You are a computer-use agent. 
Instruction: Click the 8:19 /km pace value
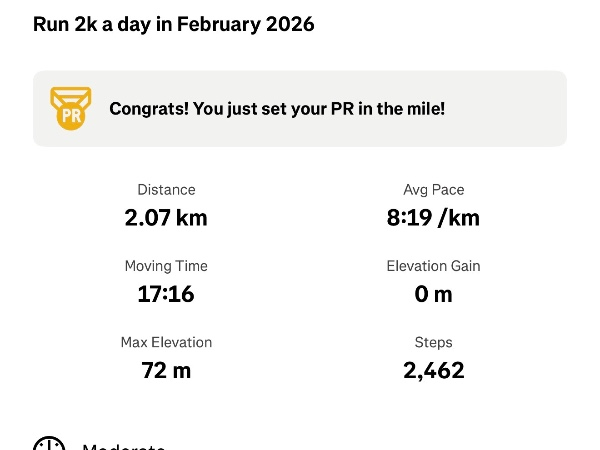(433, 217)
